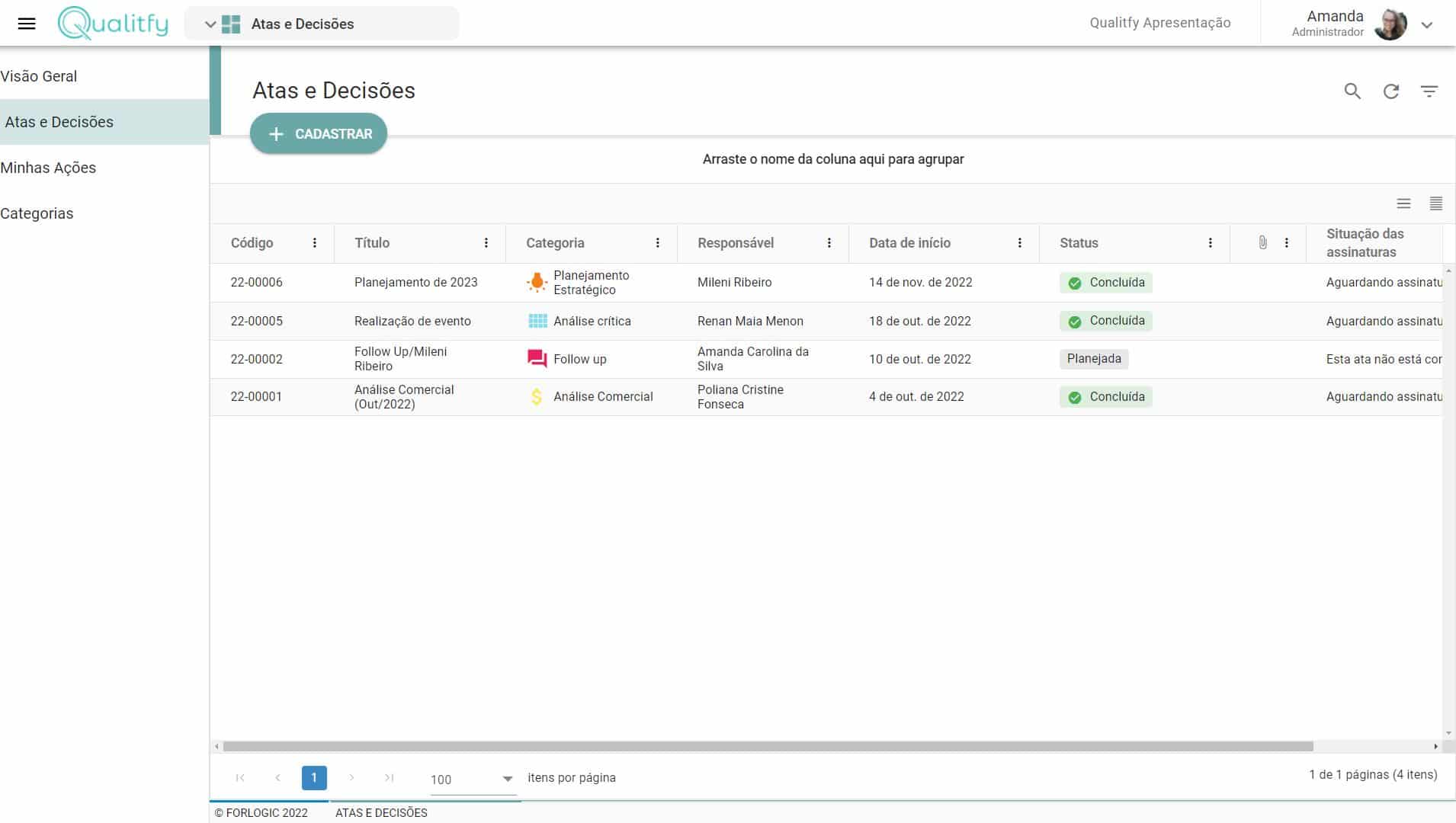Go to Visão Geral in sidebar
Image resolution: width=1456 pixels, height=823 pixels.
39,76
